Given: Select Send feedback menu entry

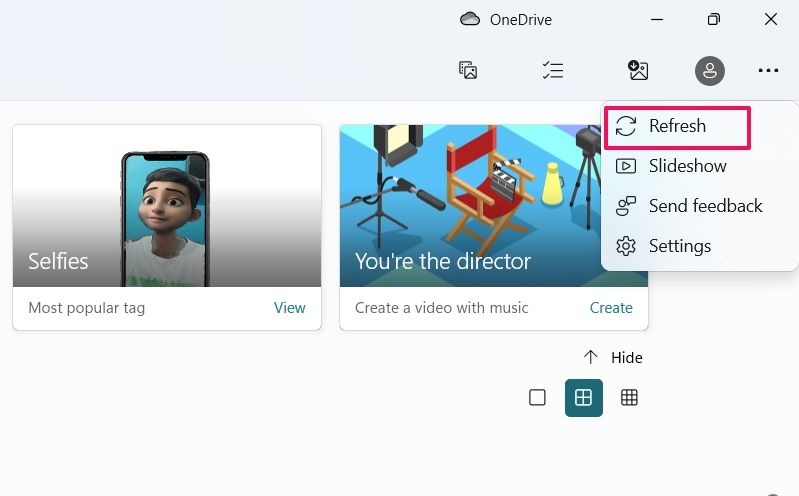Looking at the screenshot, I should pyautogui.click(x=699, y=206).
